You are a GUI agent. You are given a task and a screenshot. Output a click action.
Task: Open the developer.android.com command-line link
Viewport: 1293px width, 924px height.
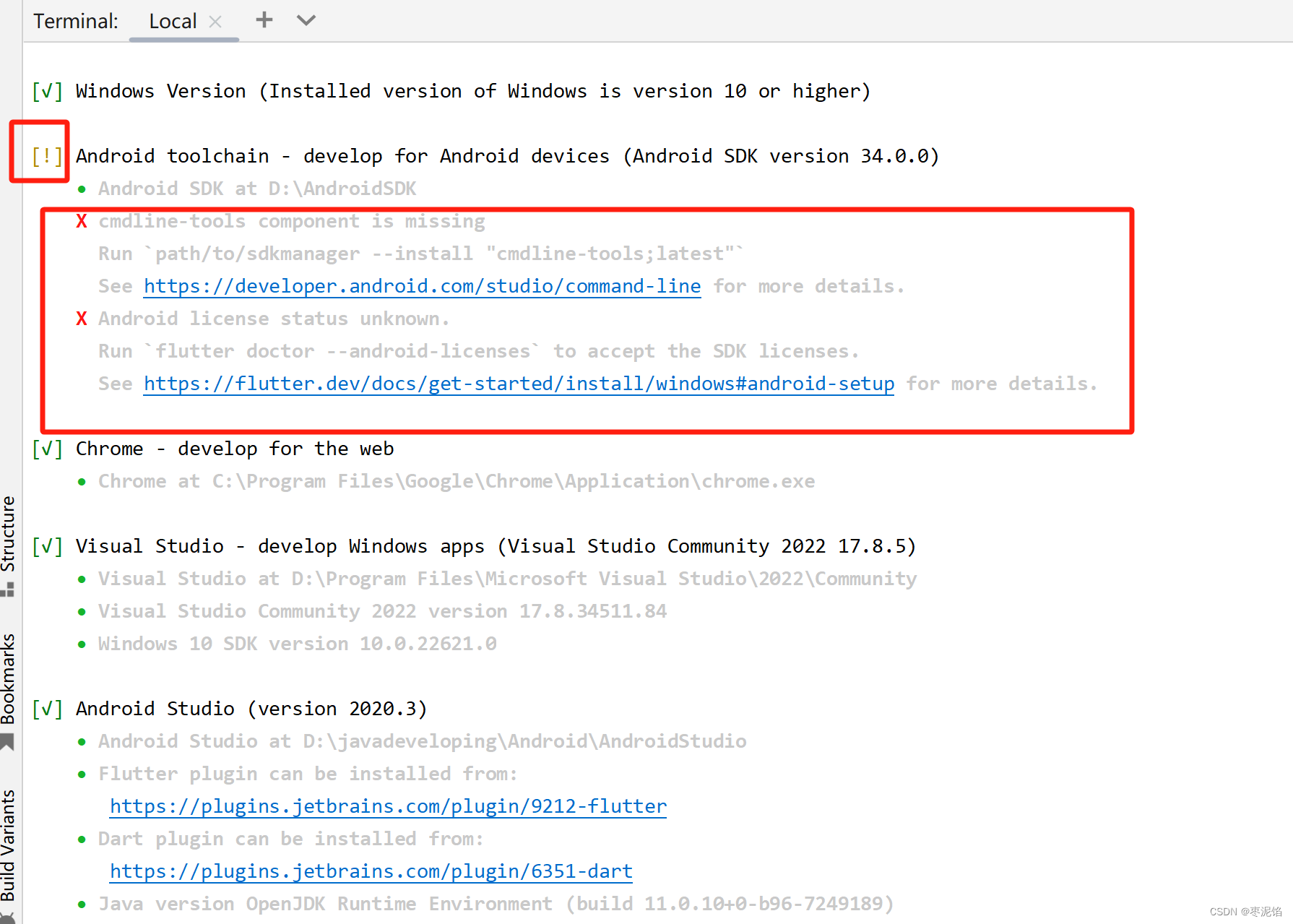(422, 286)
